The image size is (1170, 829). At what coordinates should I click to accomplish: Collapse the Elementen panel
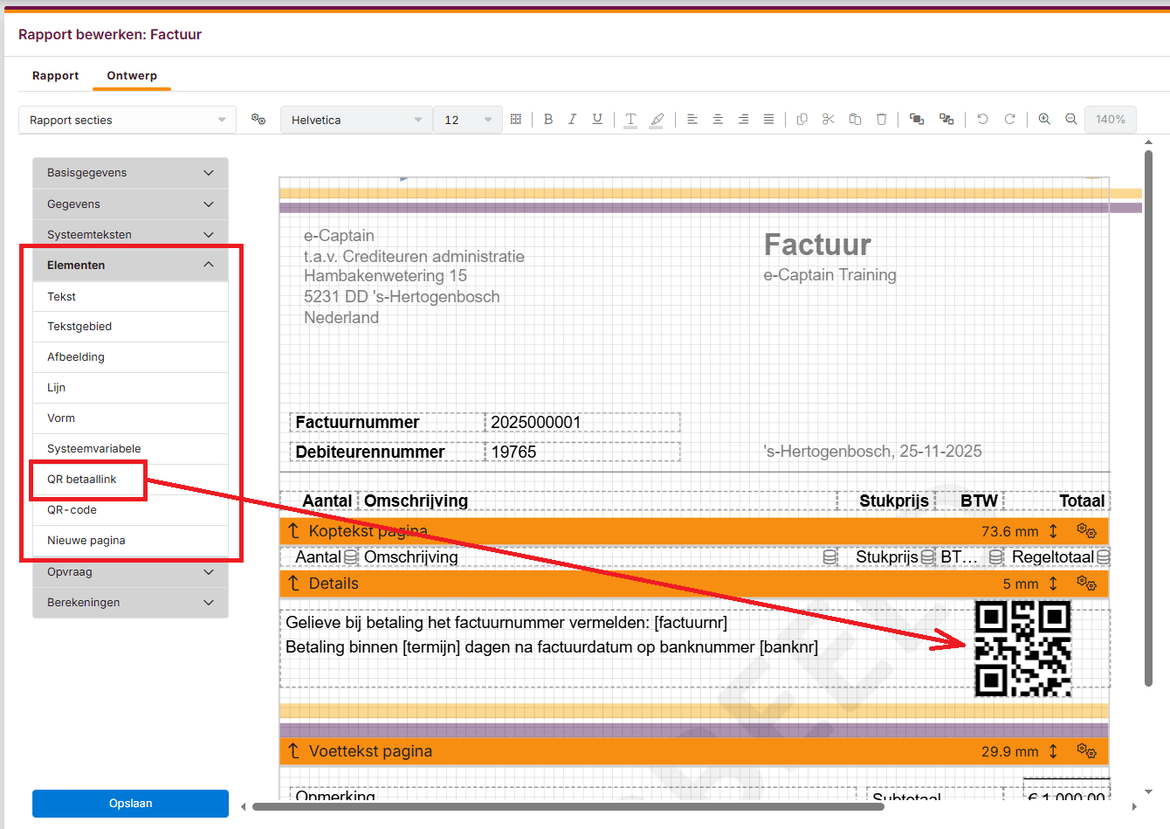tap(130, 265)
